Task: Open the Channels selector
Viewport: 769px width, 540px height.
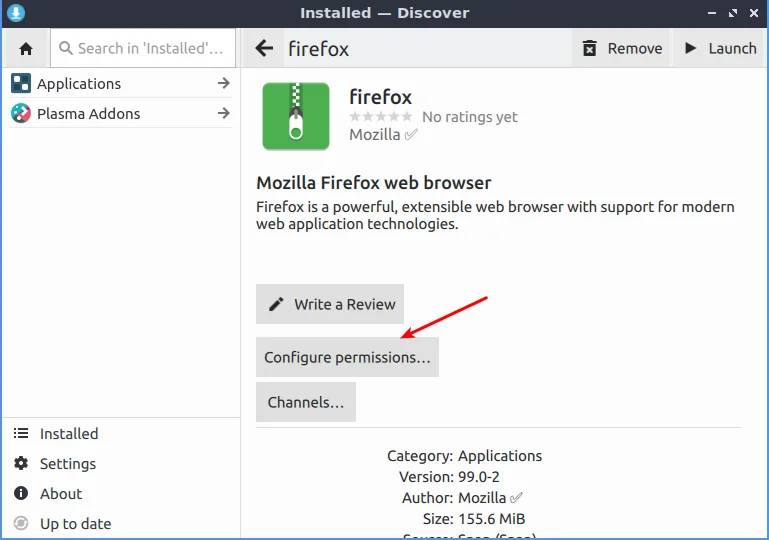Action: [306, 402]
